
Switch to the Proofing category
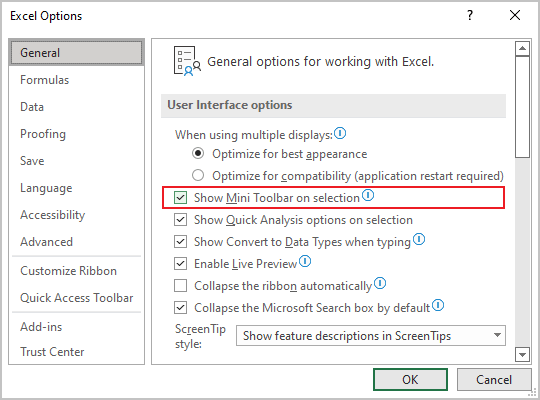[x=76, y=134]
